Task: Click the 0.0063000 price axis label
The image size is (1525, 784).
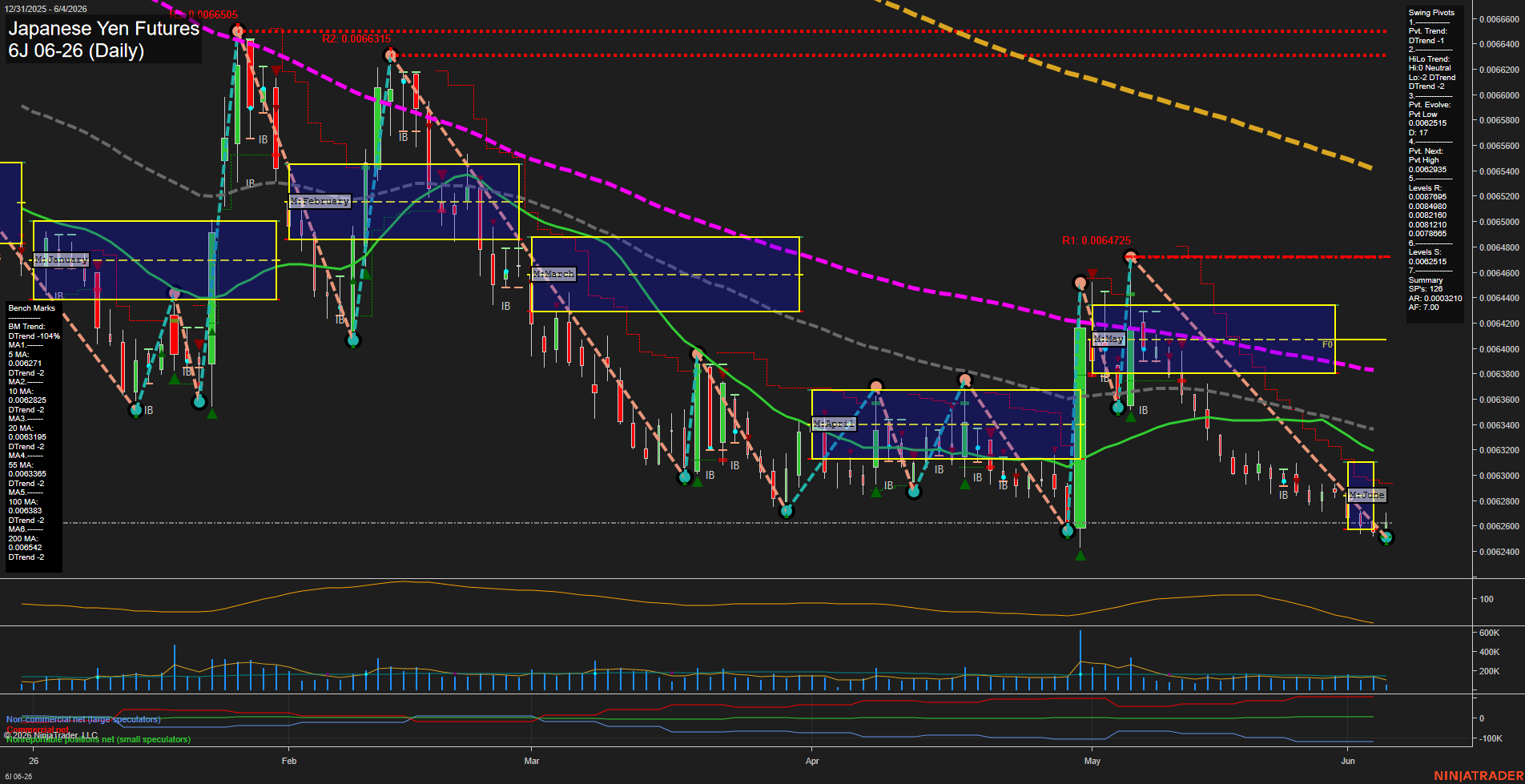Action: click(x=1499, y=476)
